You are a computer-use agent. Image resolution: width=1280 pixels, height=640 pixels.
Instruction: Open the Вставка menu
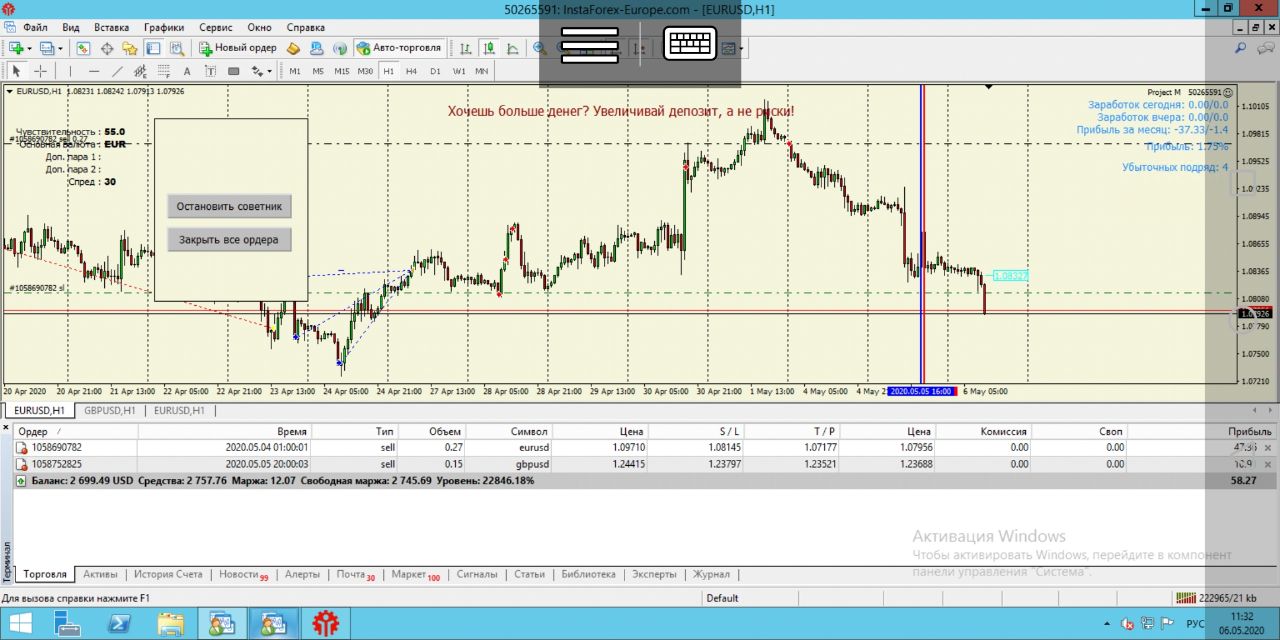[111, 27]
